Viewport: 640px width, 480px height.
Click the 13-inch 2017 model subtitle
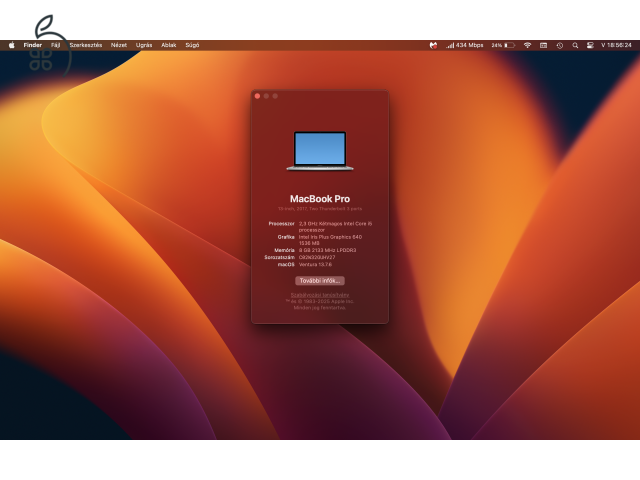320,209
